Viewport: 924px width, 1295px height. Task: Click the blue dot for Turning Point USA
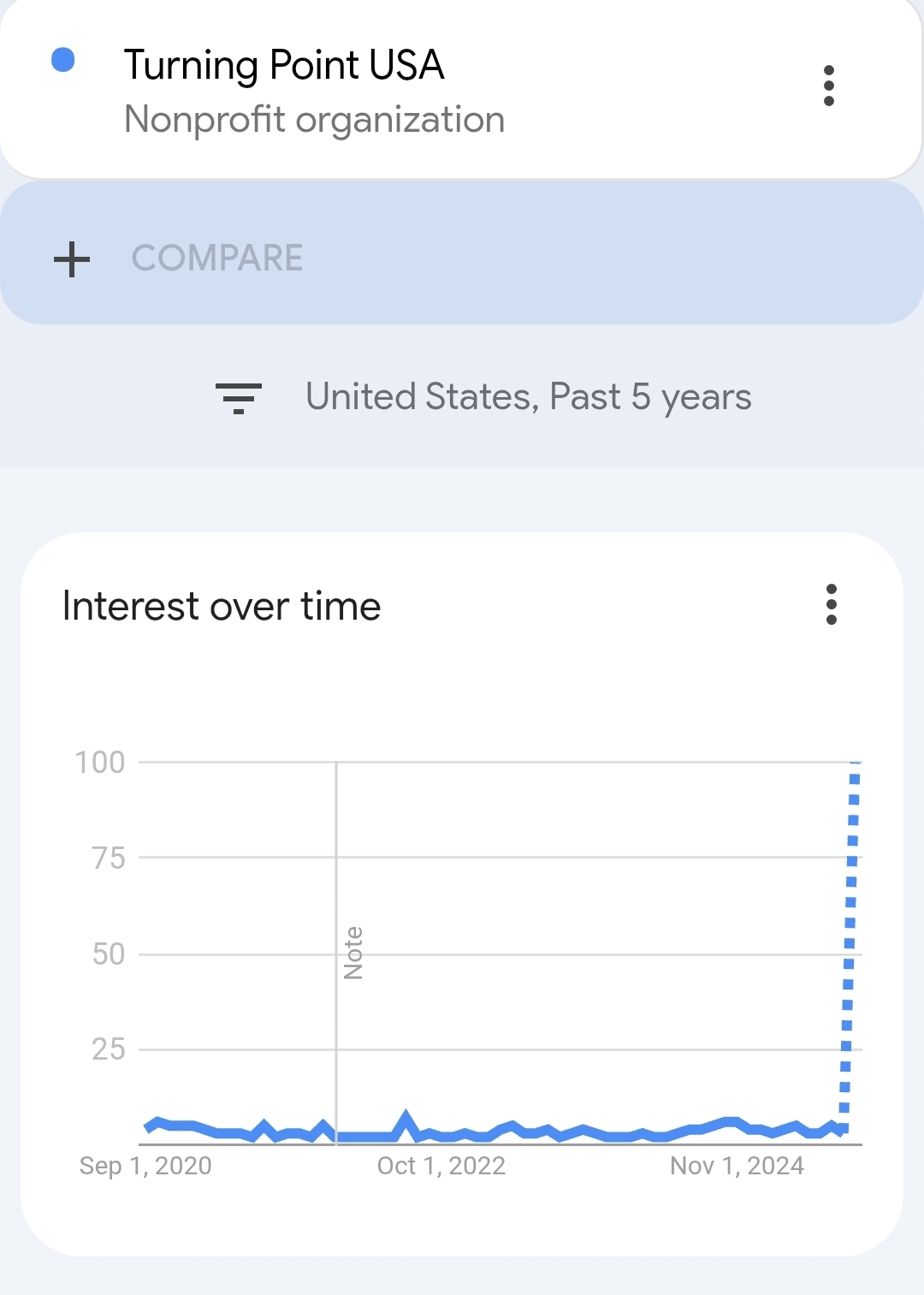tap(63, 60)
